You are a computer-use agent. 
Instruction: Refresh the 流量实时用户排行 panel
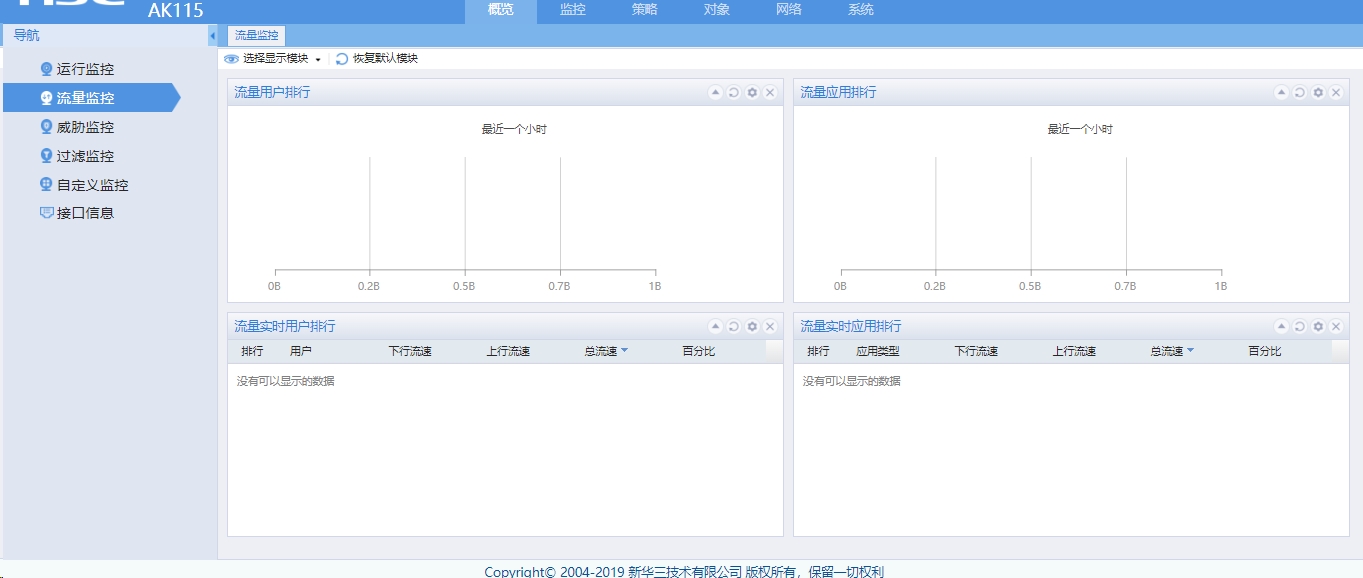[733, 327]
